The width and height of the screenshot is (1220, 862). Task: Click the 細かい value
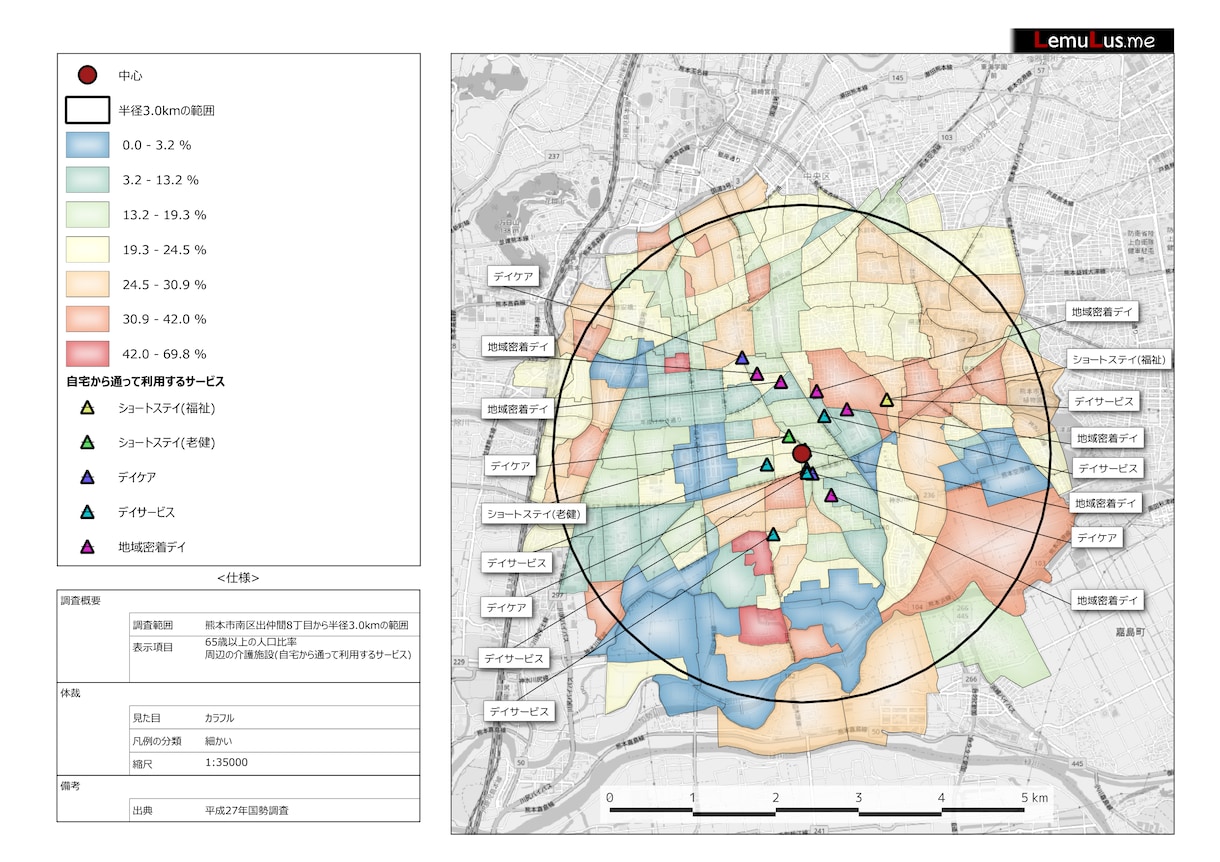(218, 741)
